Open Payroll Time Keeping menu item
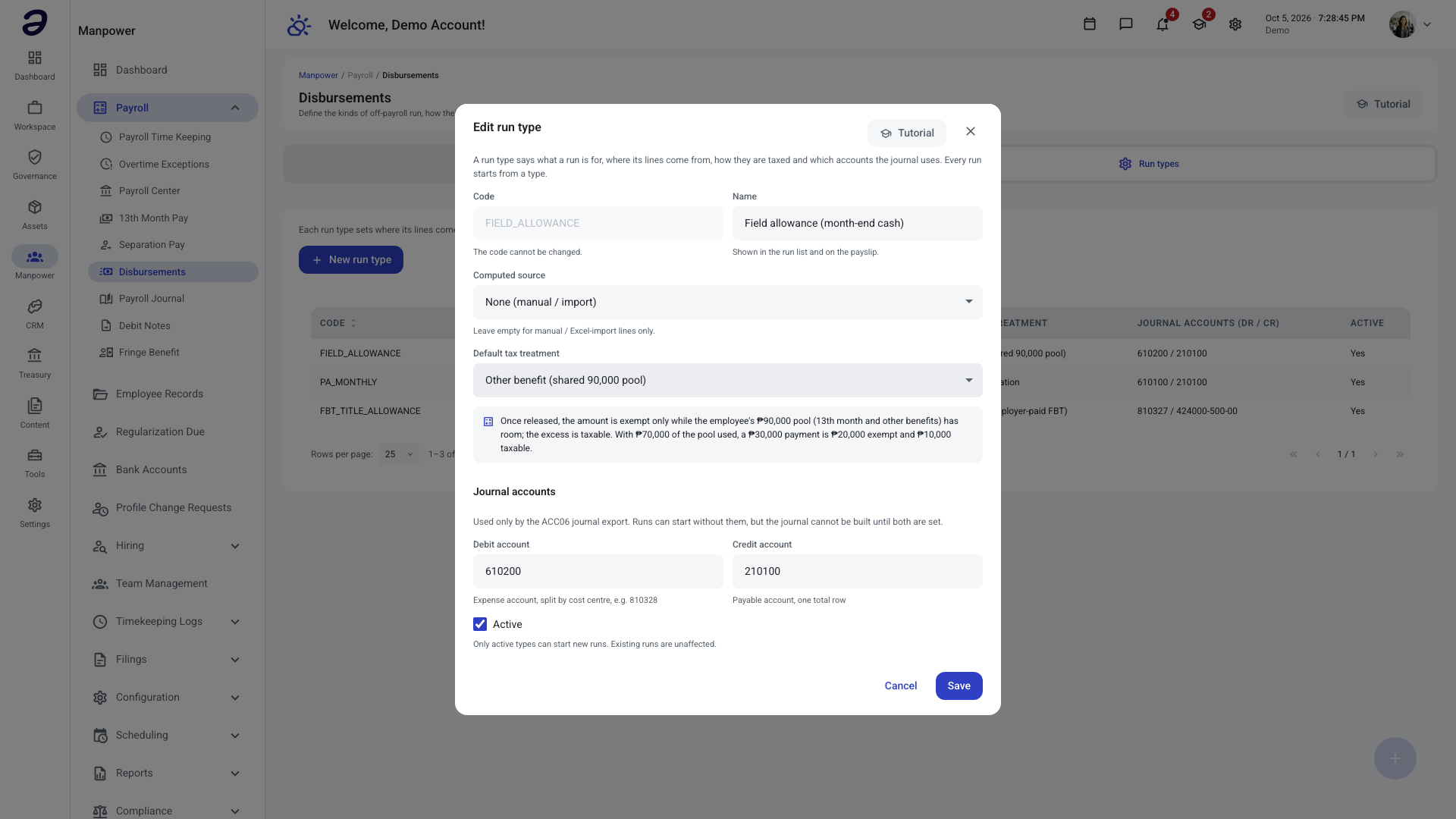Screen dimensions: 1456x819 [173, 137]
